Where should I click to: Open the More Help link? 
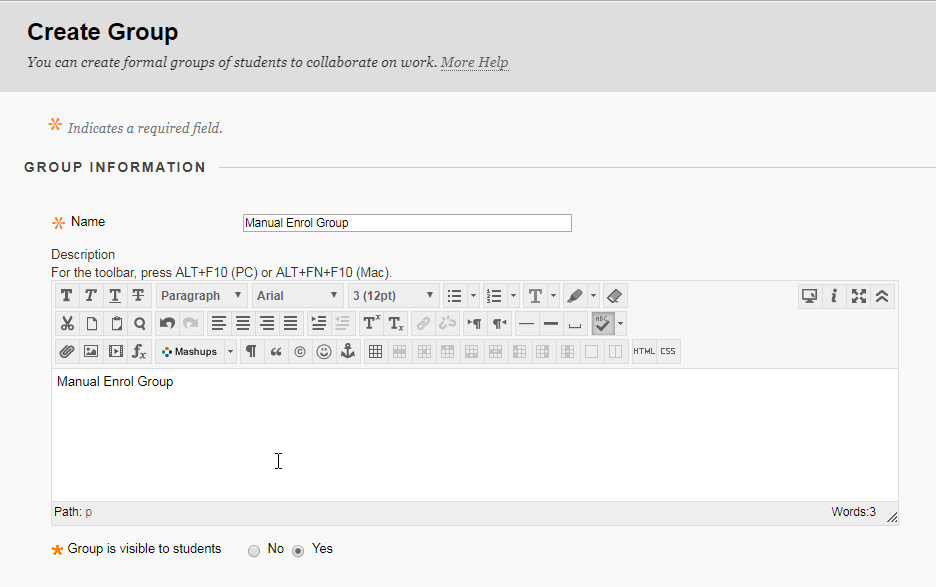point(475,62)
